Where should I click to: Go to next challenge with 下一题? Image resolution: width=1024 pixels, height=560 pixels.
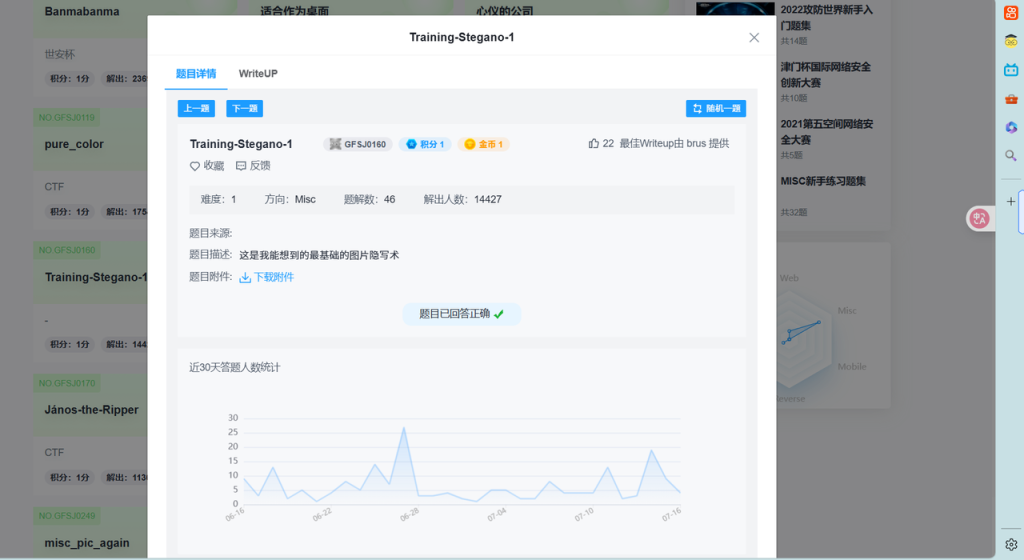tap(244, 109)
